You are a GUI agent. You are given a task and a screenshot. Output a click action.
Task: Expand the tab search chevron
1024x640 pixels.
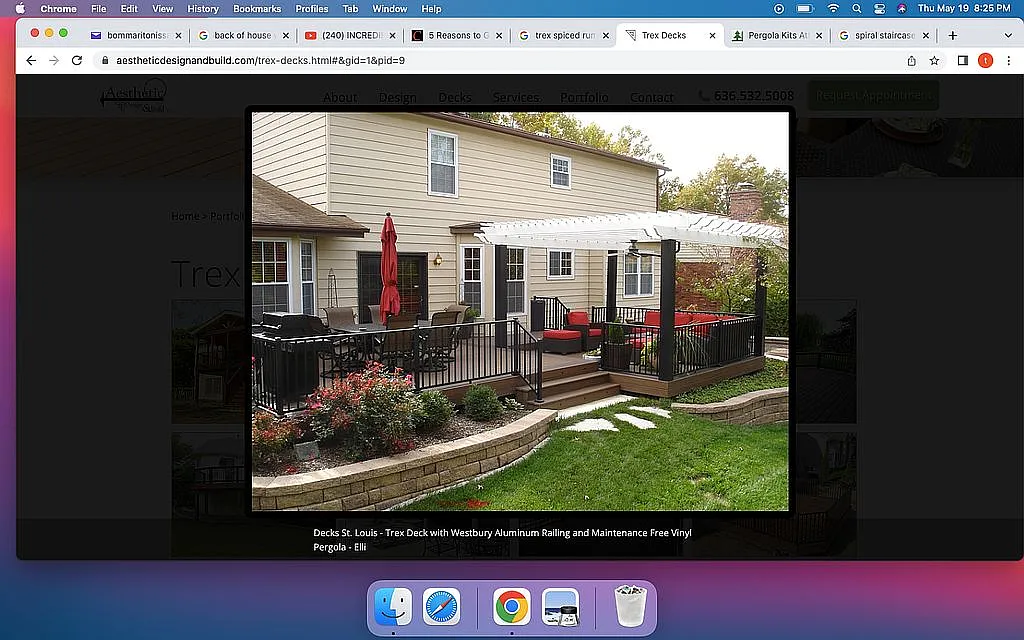1008,35
